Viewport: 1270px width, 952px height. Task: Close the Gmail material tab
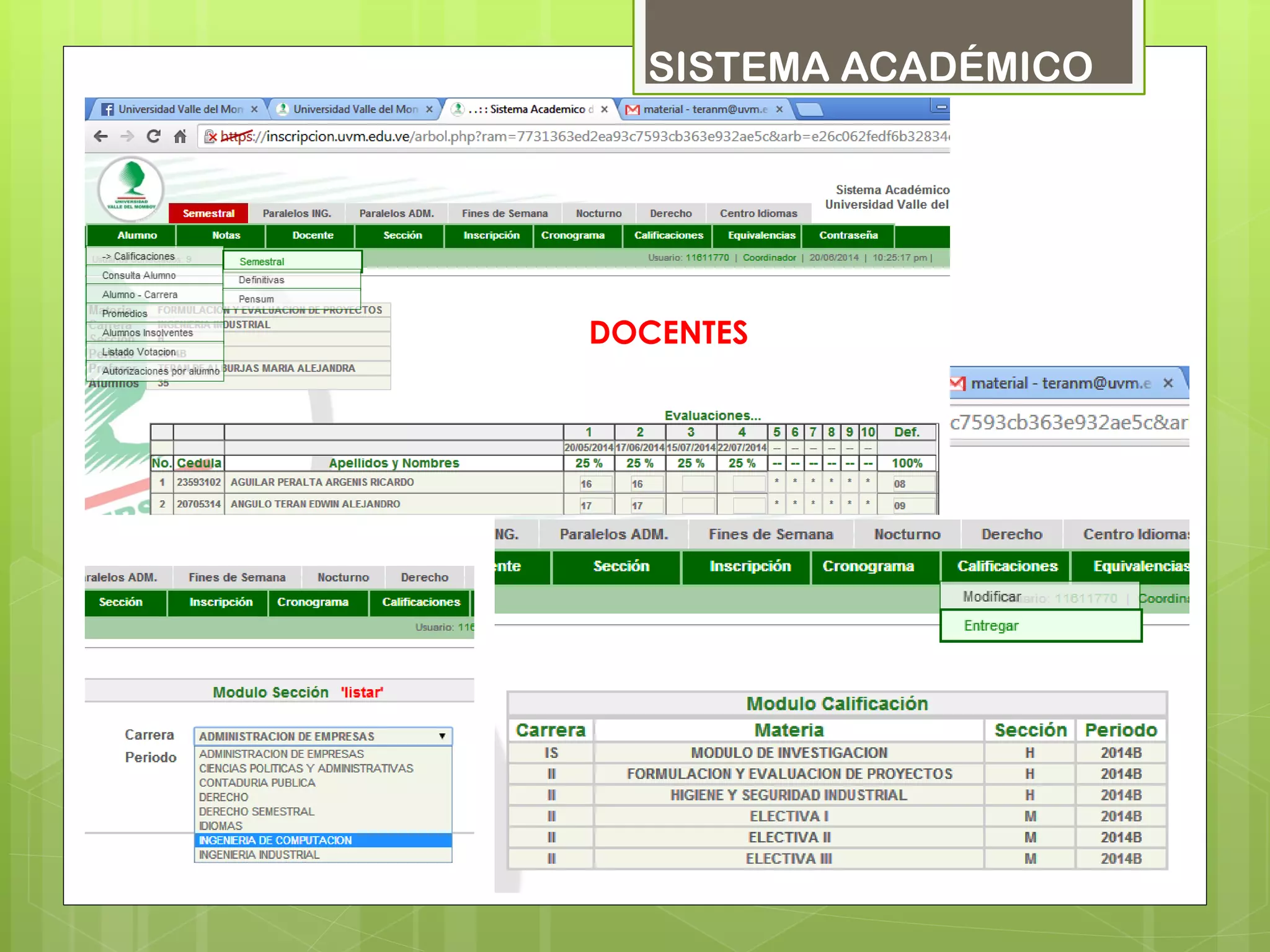pyautogui.click(x=779, y=110)
